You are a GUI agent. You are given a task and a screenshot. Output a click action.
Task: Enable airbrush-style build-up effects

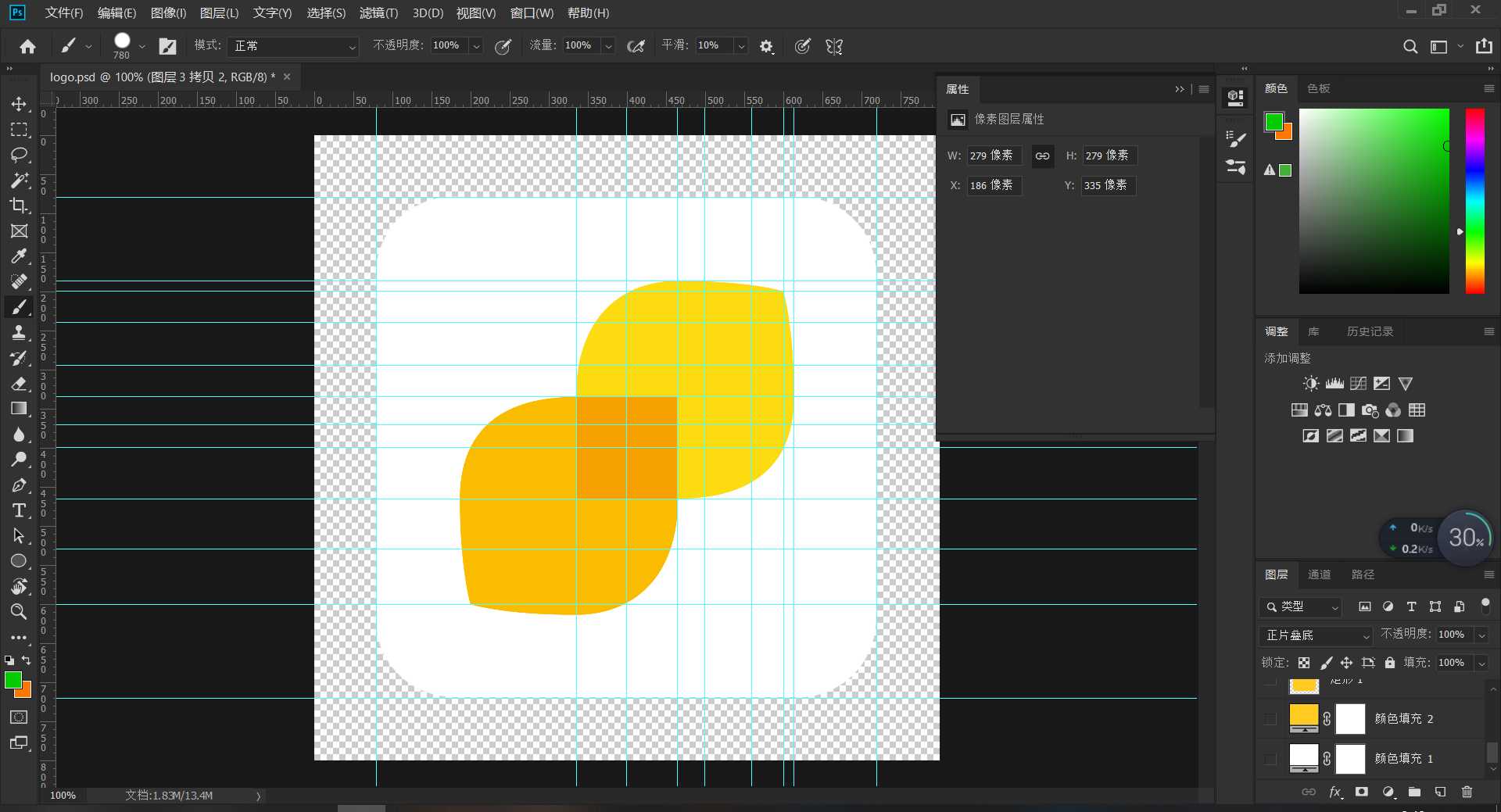pos(636,47)
